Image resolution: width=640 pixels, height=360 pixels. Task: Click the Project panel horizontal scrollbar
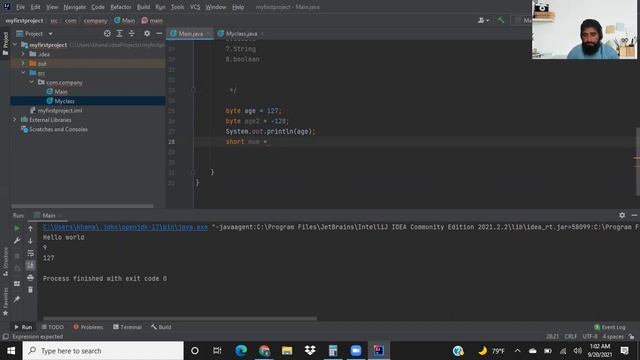coord(82,206)
